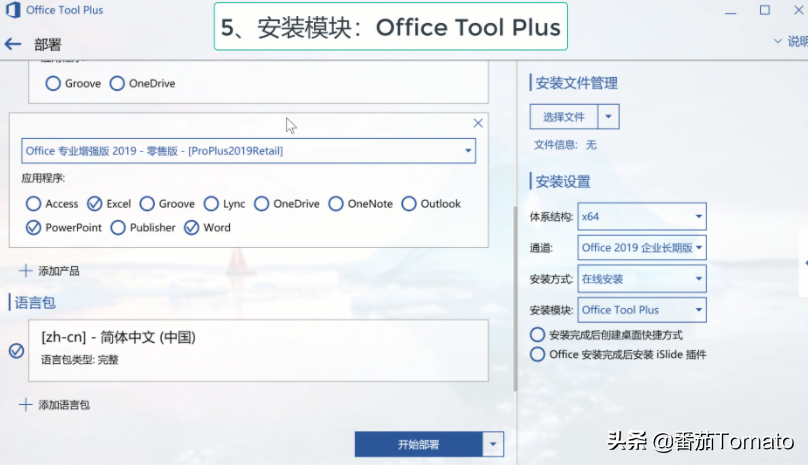The image size is (808, 465).
Task: Select the OneDrive option in the upper product panel
Action: 117,84
